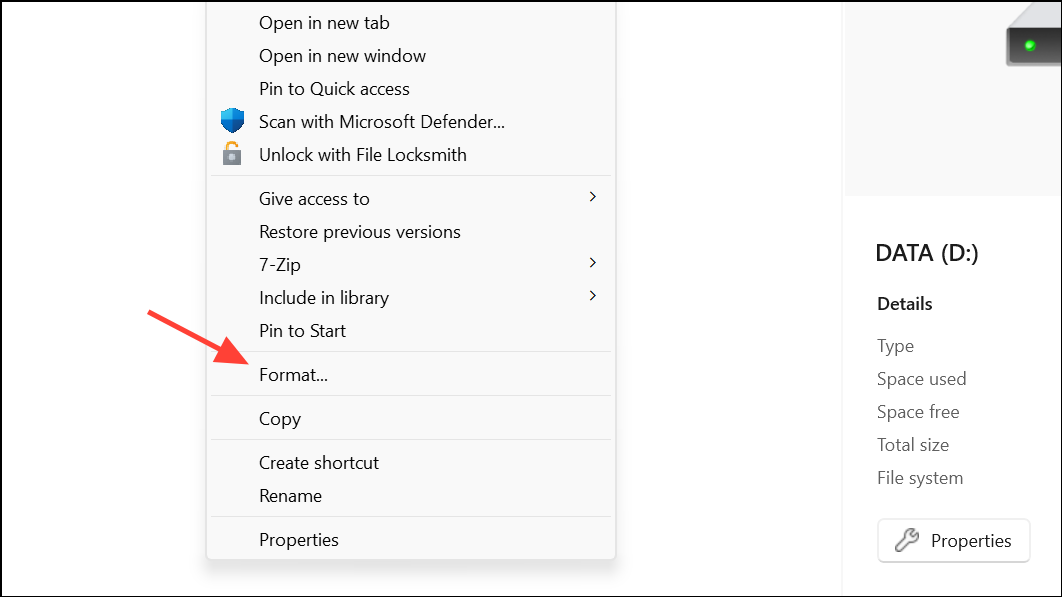Expand the 7-Zip submenu chevron

(593, 263)
